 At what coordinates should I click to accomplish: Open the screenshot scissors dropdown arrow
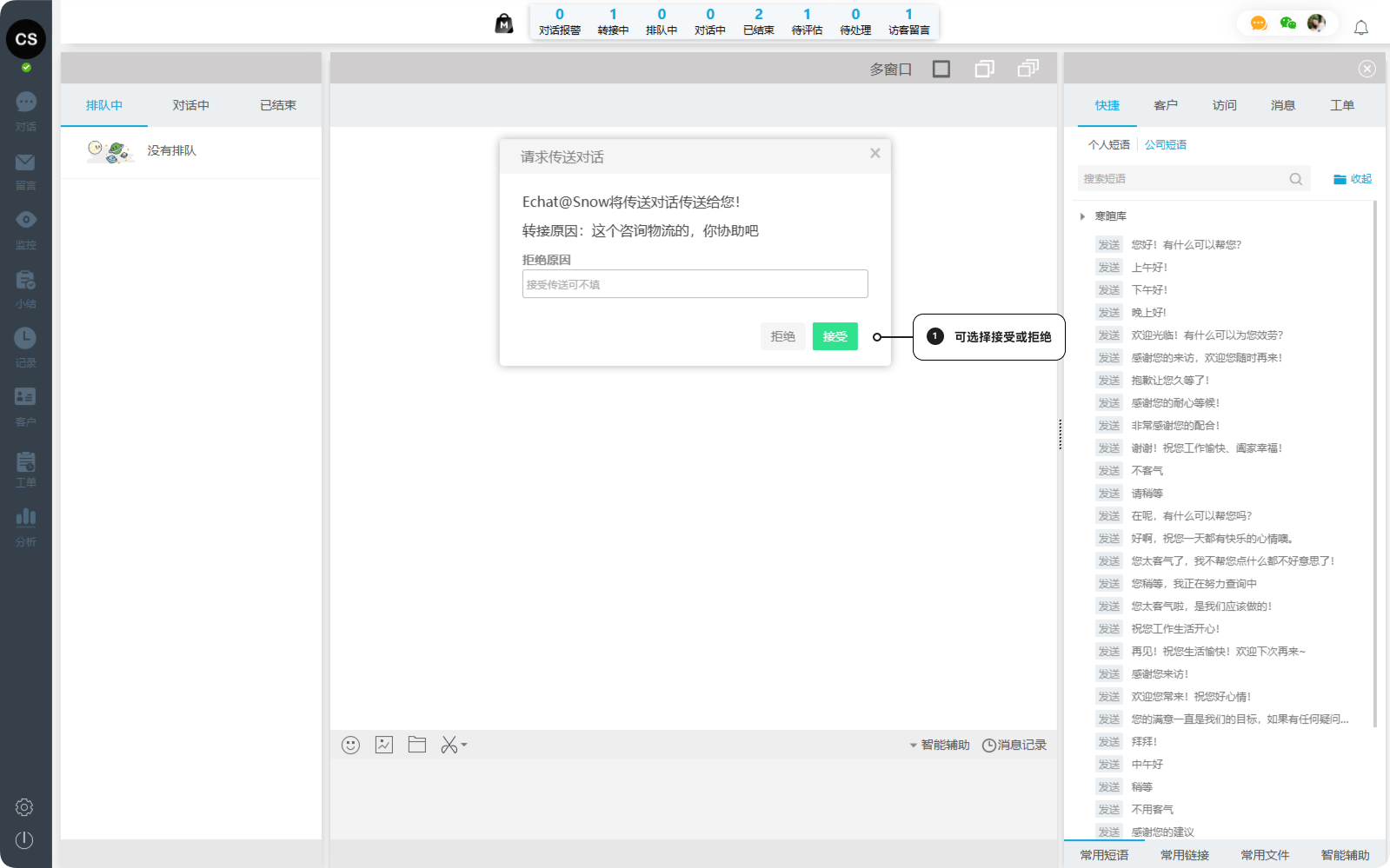pos(464,745)
